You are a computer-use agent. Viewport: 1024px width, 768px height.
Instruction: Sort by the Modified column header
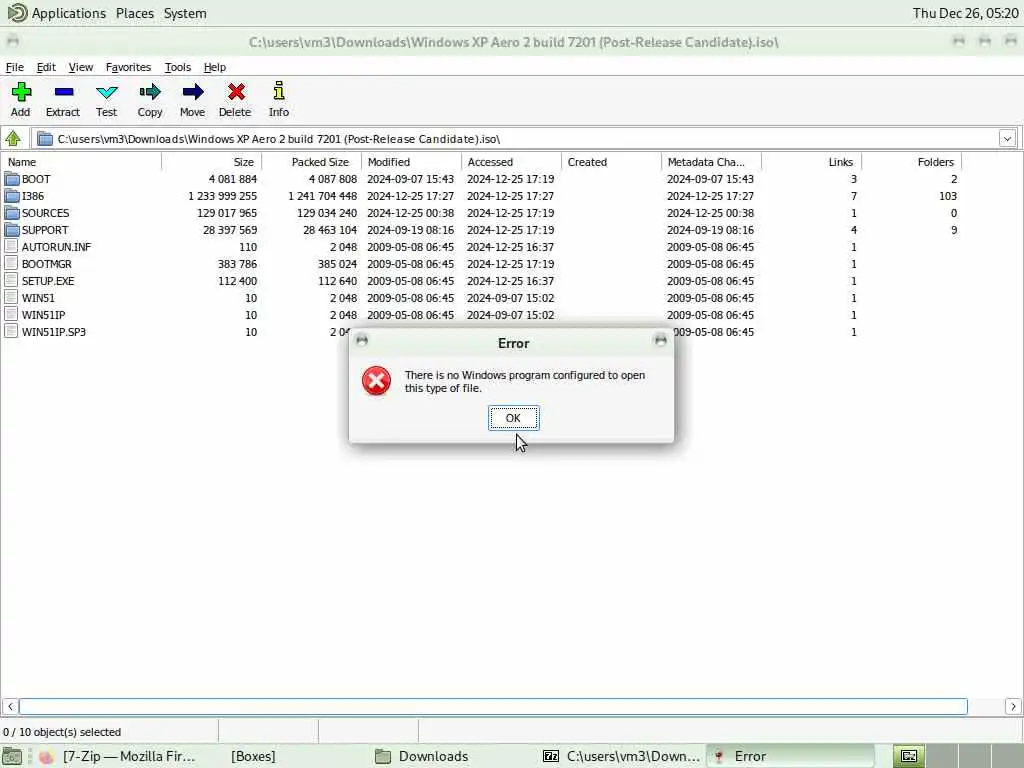click(411, 162)
